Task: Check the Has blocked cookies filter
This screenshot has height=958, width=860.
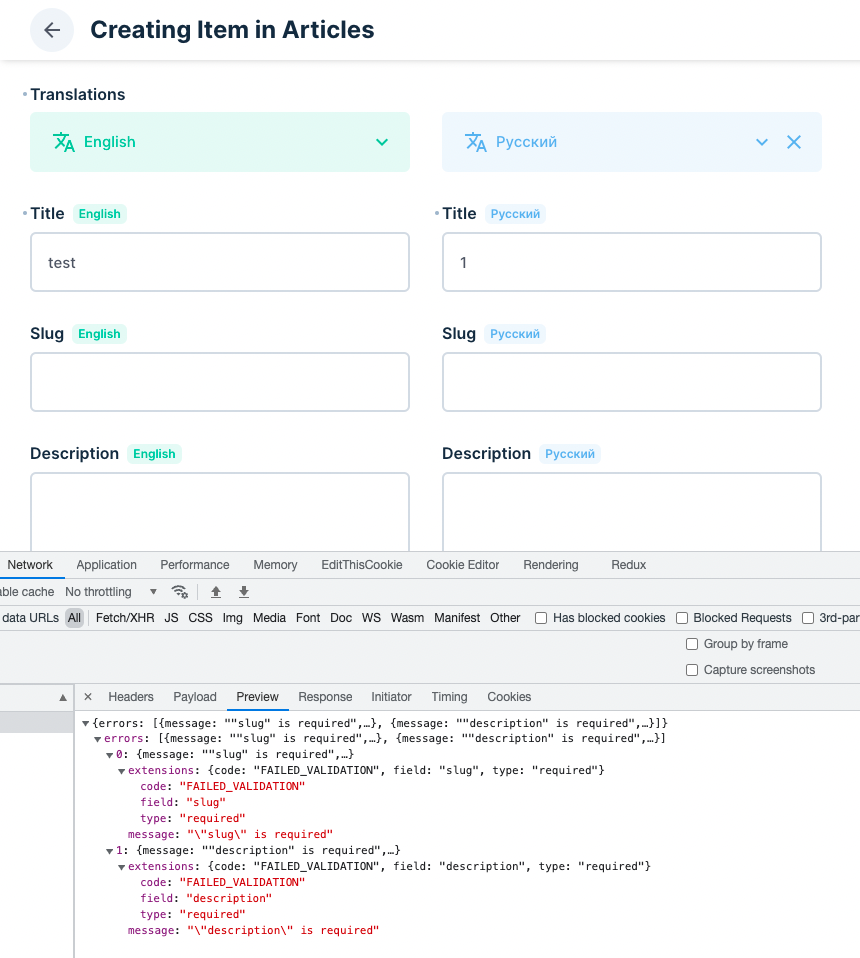Action: pos(540,618)
